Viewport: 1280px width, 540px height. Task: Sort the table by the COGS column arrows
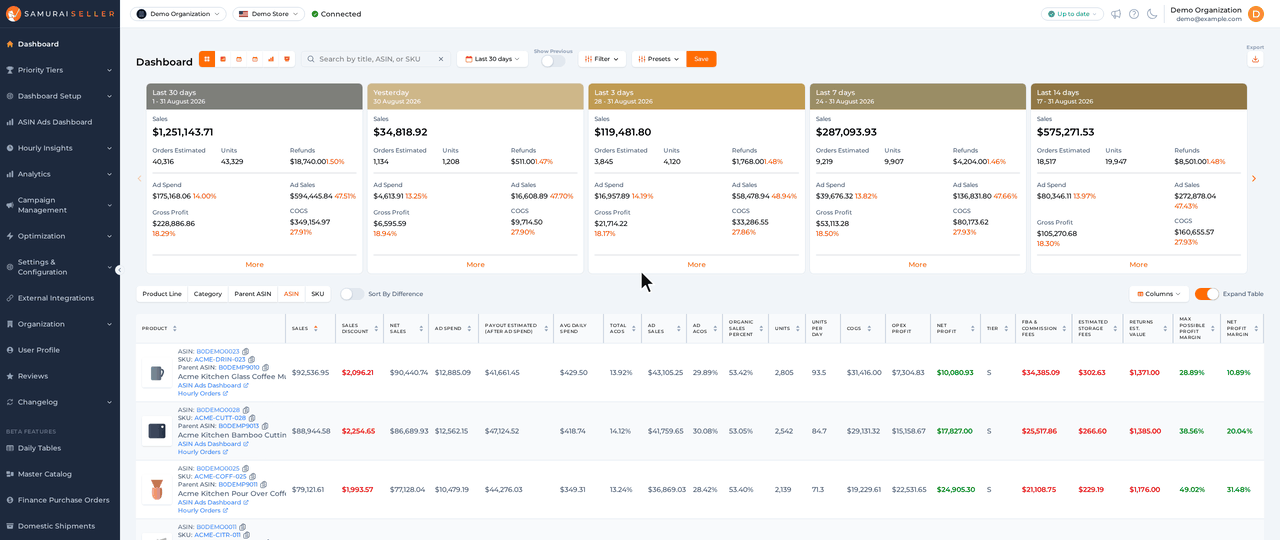pos(871,328)
